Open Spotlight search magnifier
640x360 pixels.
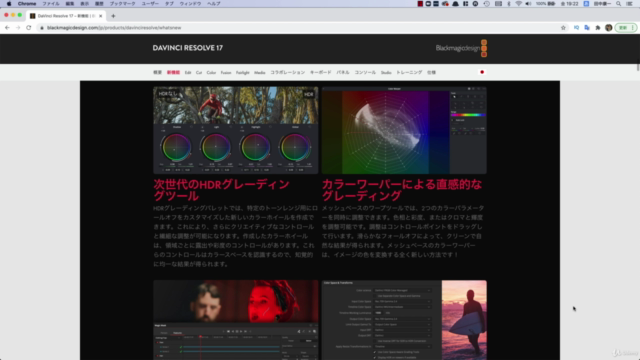619,4
